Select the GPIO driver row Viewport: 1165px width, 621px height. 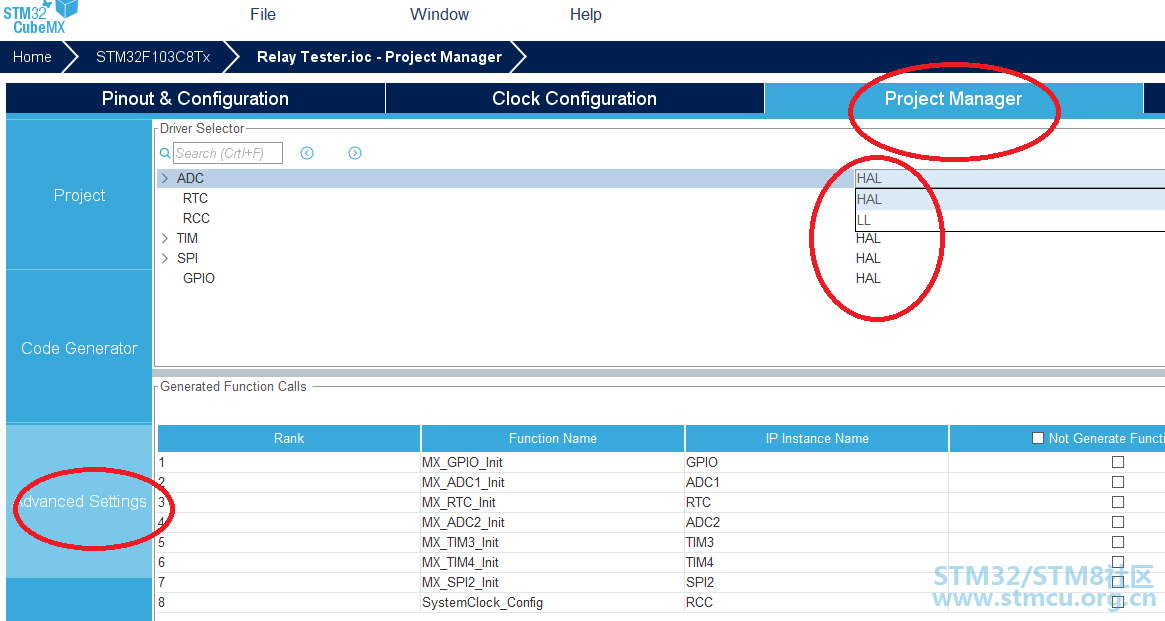(x=199, y=279)
